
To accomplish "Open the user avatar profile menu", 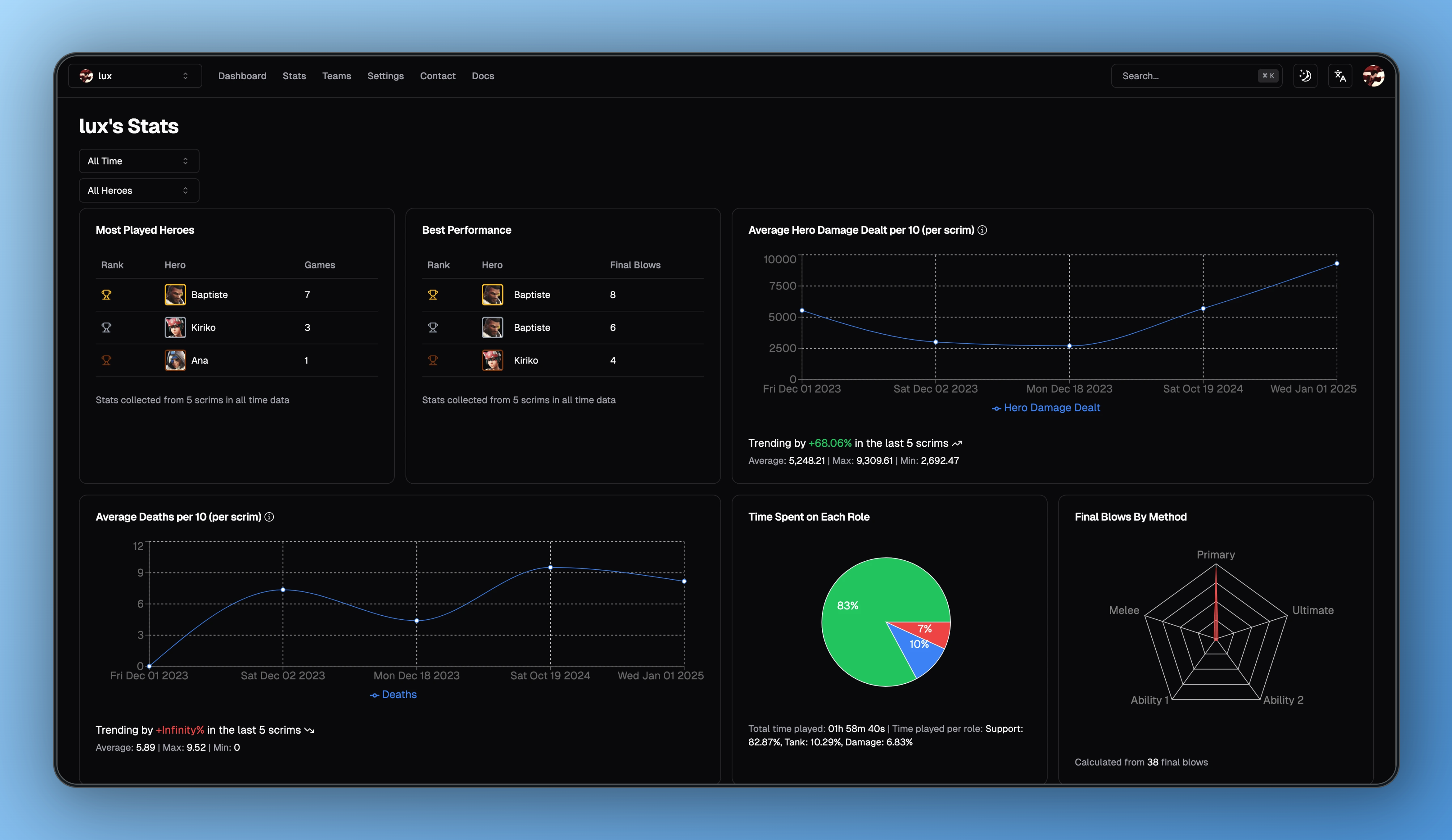I will [1374, 76].
